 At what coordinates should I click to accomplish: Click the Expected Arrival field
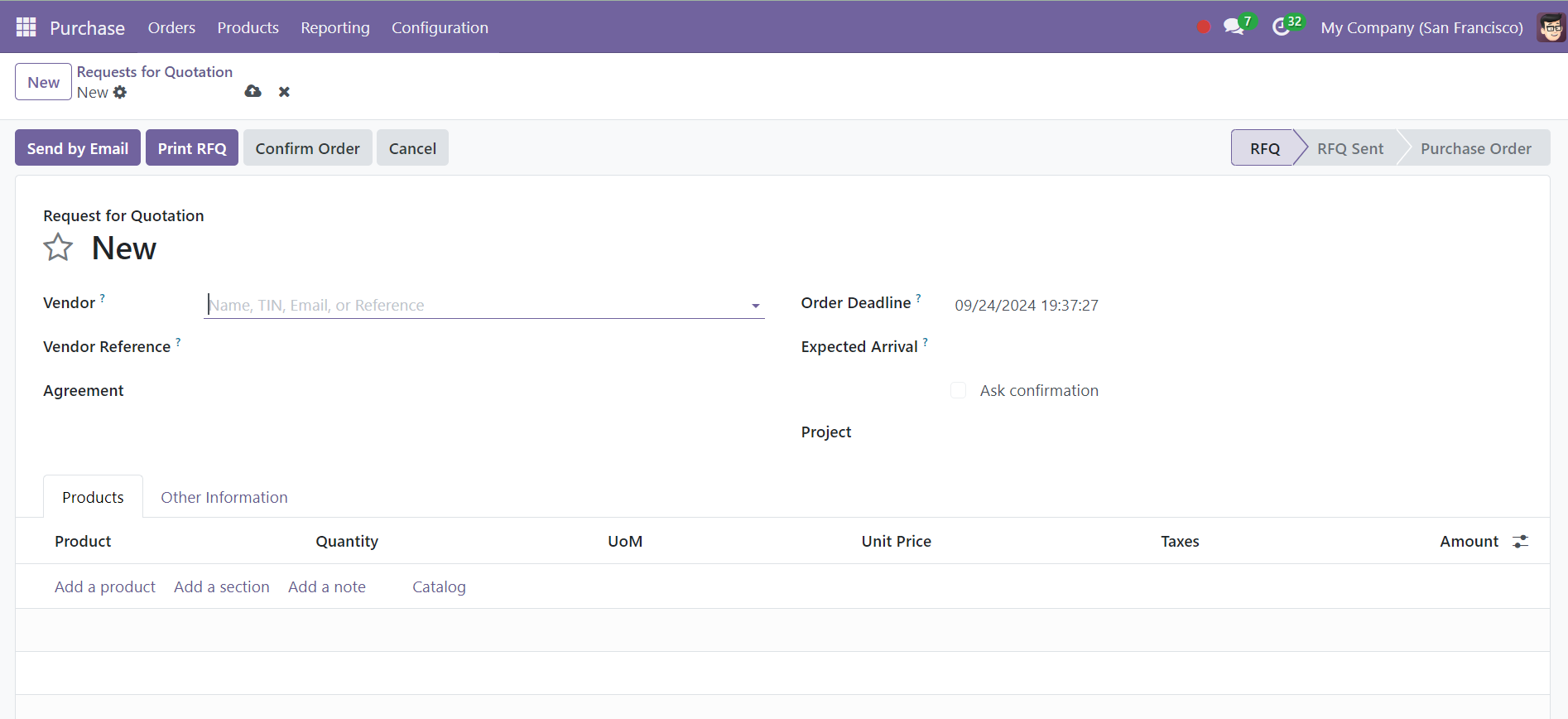coord(1237,348)
